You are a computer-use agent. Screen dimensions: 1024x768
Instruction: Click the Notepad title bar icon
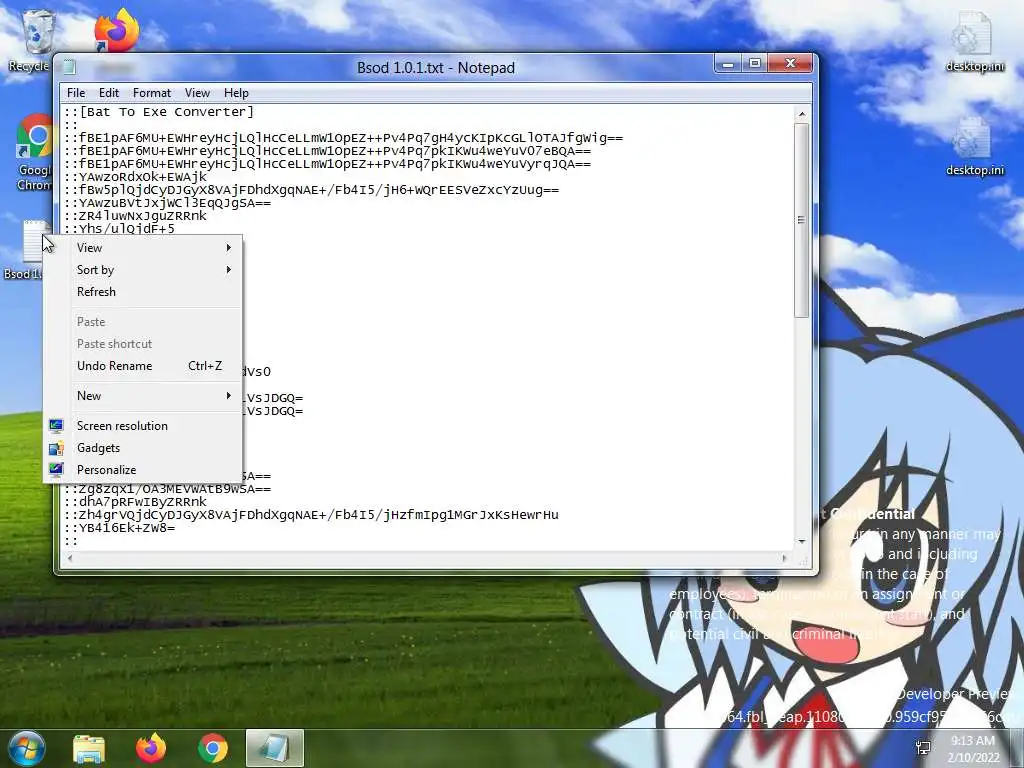[x=69, y=67]
